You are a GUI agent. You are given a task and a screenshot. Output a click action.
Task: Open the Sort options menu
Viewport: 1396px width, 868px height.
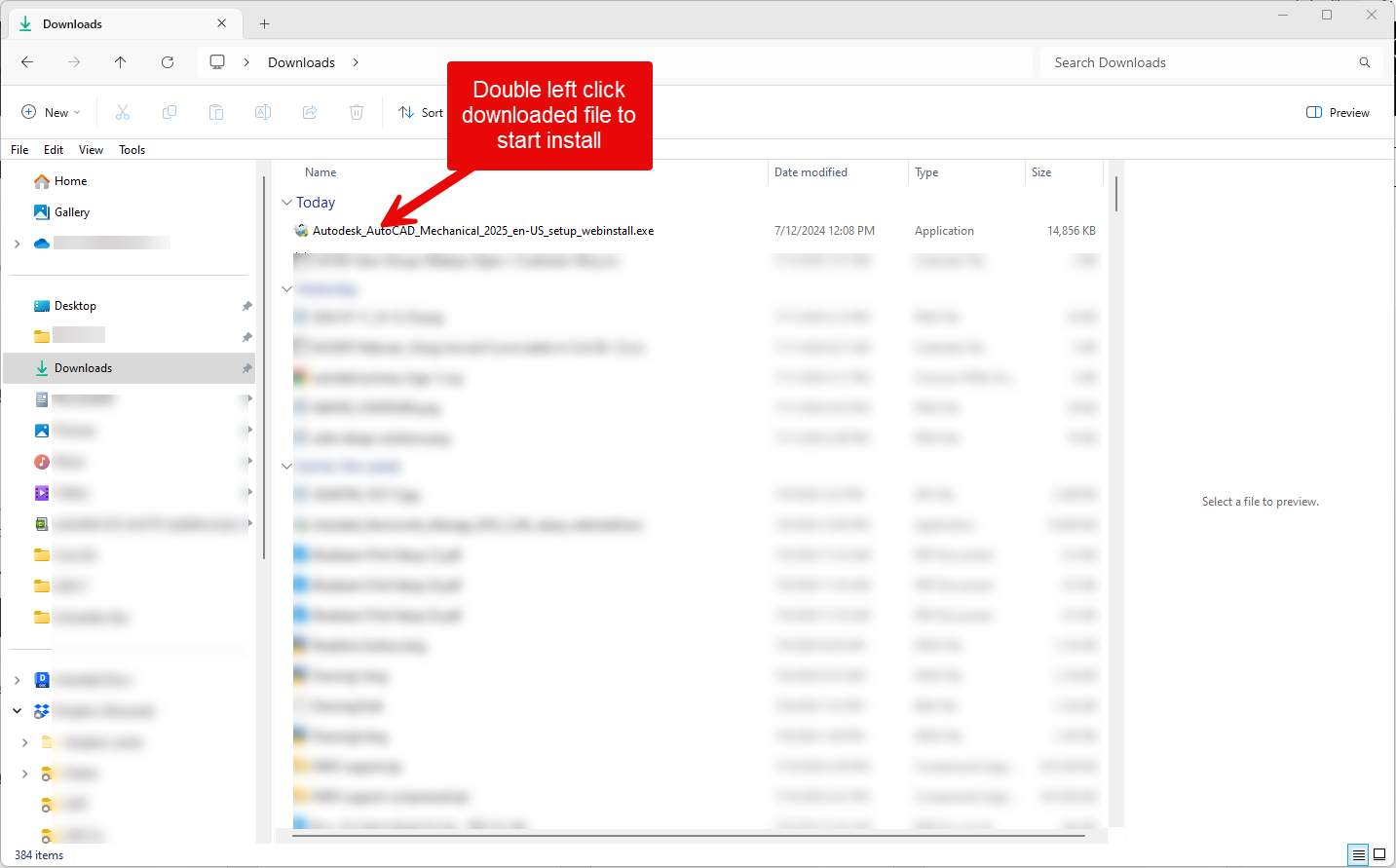click(x=421, y=113)
